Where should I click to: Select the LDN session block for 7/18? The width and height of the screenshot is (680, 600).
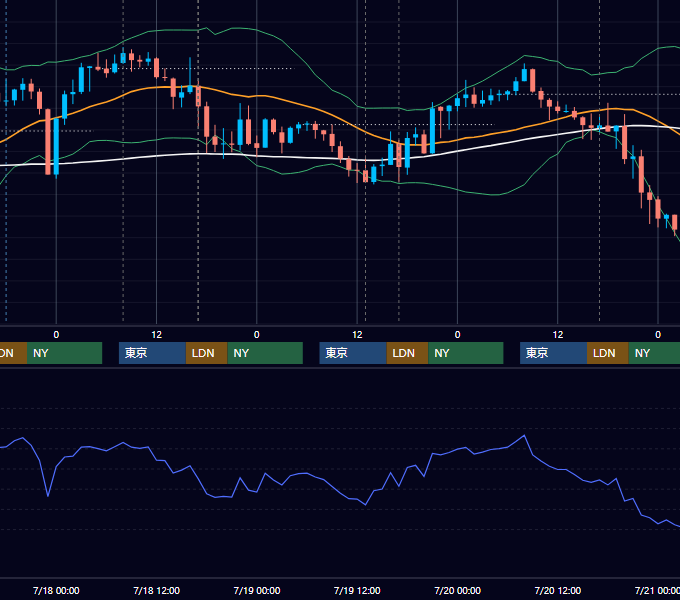206,353
